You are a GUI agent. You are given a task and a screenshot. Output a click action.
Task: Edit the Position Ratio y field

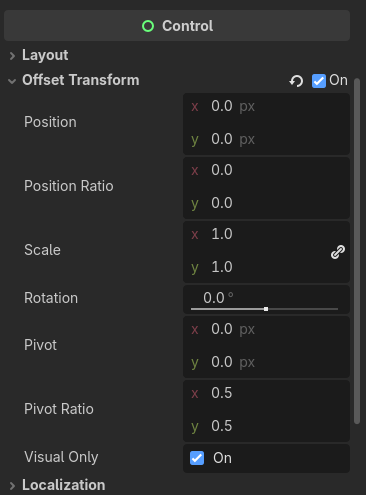tap(266, 203)
